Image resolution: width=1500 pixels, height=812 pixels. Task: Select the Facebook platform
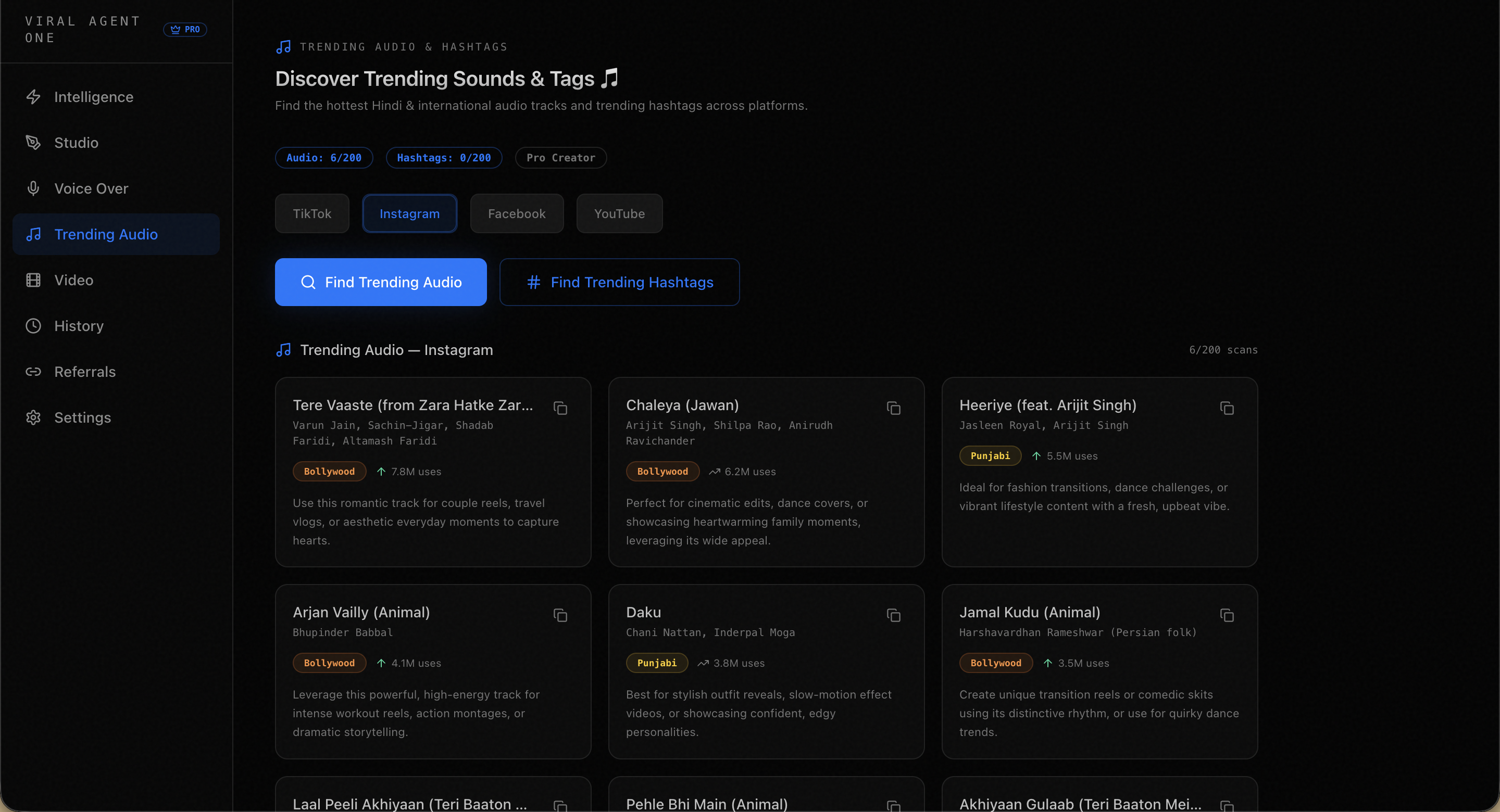[517, 213]
